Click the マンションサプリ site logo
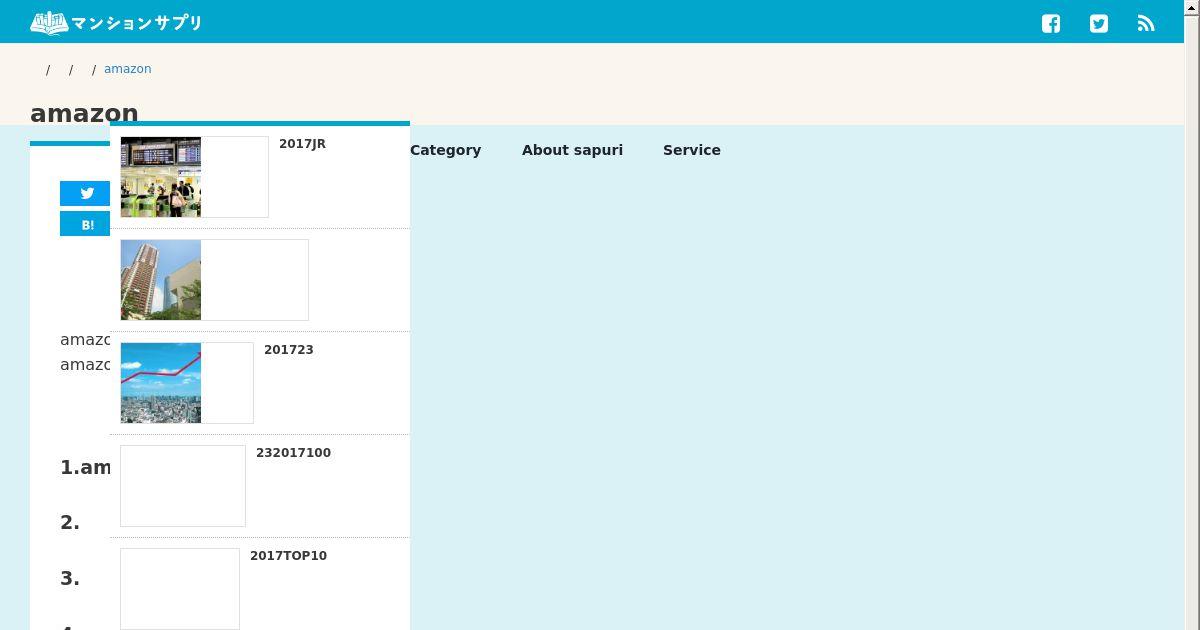Image resolution: width=1200 pixels, height=630 pixels. click(x=116, y=22)
